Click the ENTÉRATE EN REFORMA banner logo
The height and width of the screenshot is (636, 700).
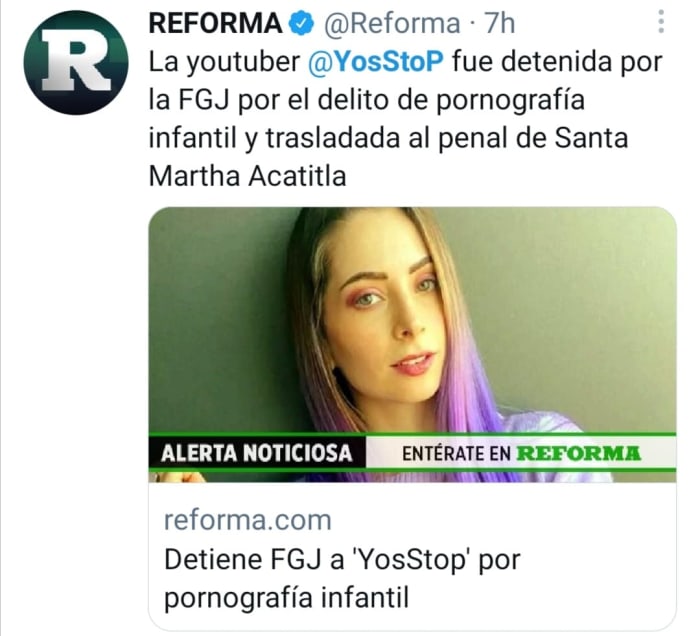pyautogui.click(x=521, y=453)
